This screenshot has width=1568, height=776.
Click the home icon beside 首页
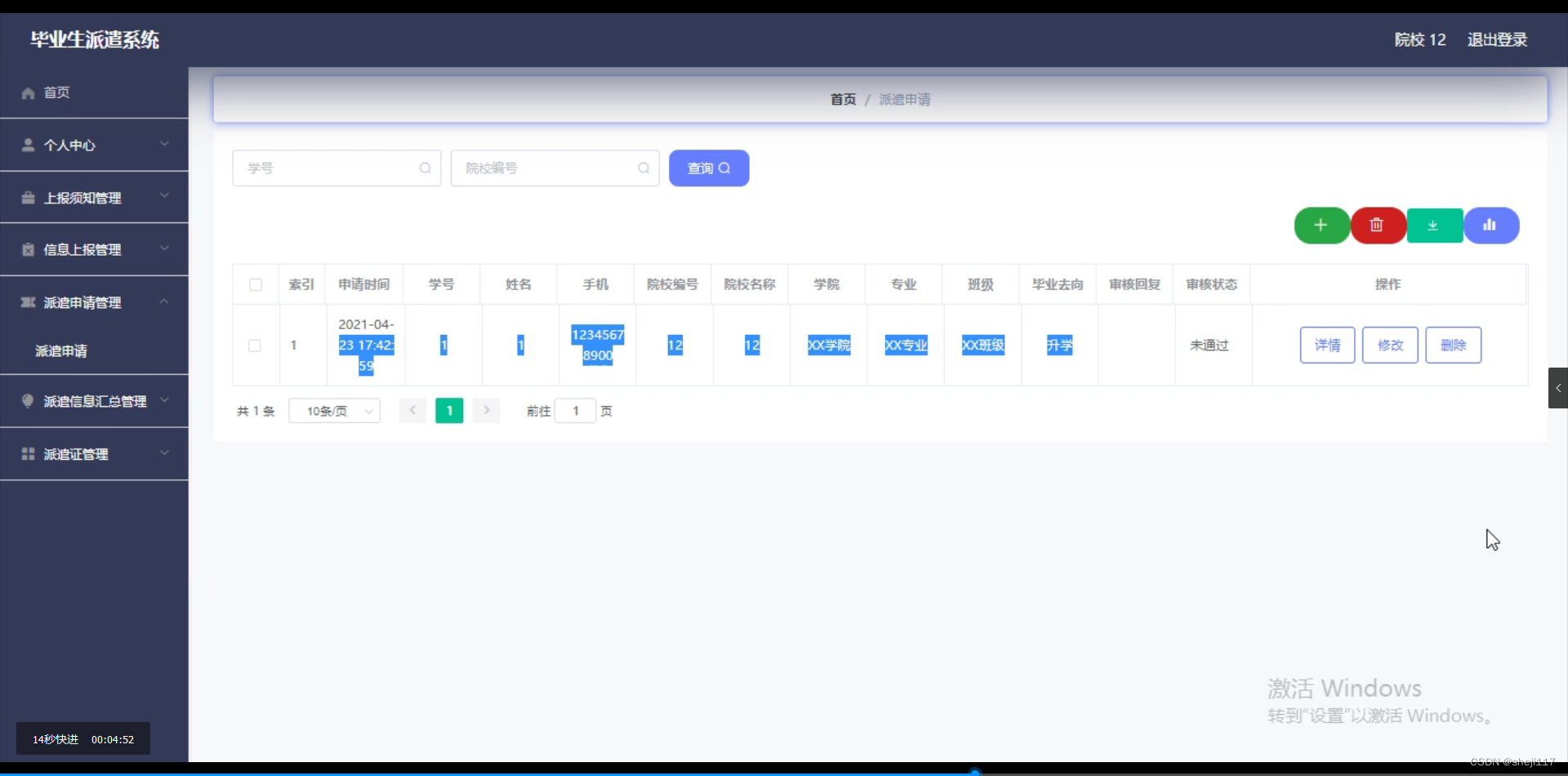[x=27, y=92]
